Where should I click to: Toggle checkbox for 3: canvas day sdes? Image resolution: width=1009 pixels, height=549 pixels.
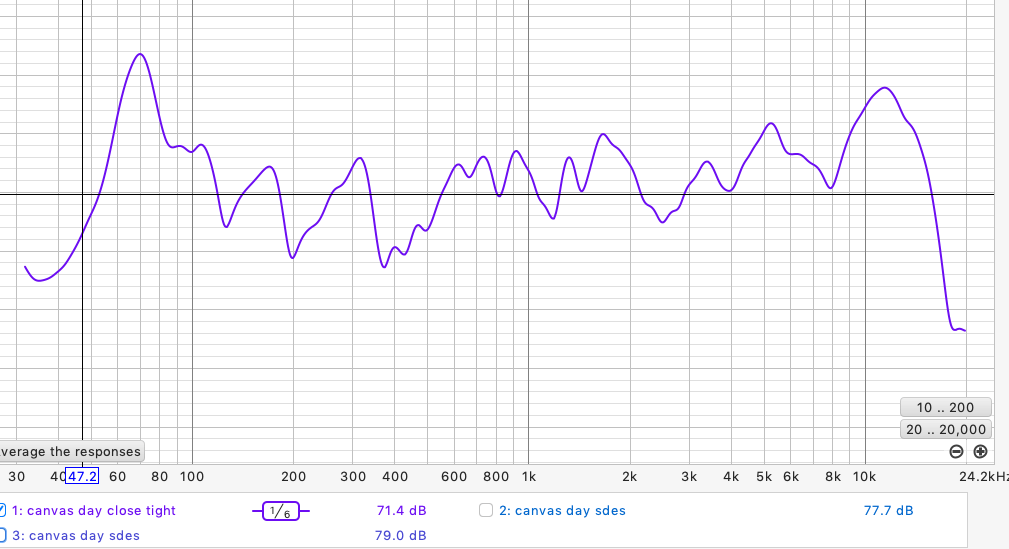[2, 535]
